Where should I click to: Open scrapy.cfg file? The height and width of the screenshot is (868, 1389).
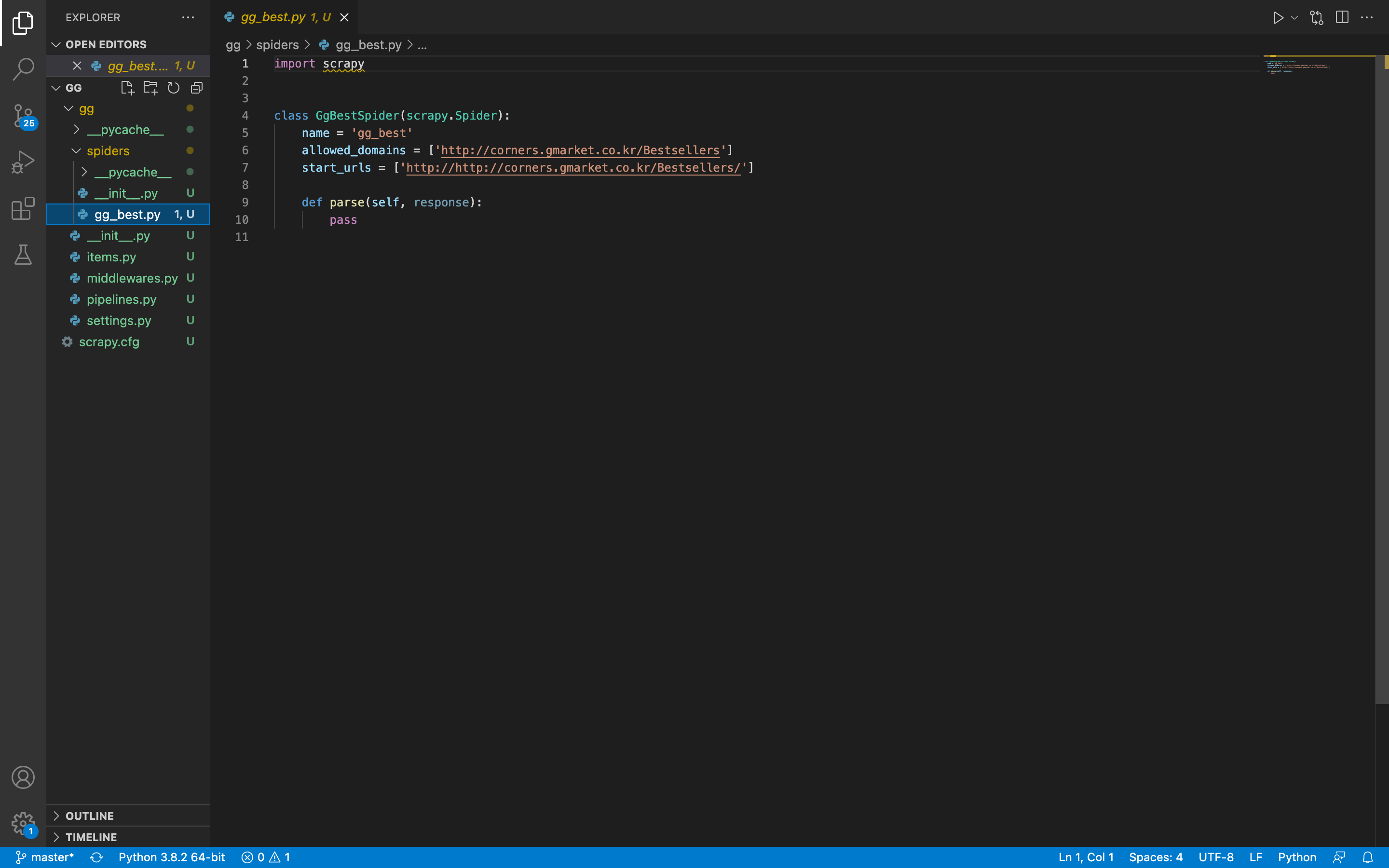point(129,342)
